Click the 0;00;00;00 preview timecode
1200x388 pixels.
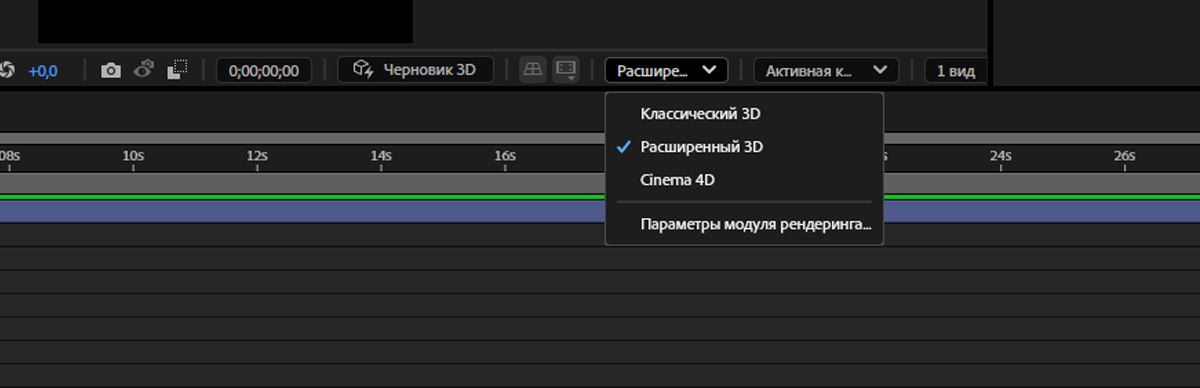pyautogui.click(x=264, y=70)
